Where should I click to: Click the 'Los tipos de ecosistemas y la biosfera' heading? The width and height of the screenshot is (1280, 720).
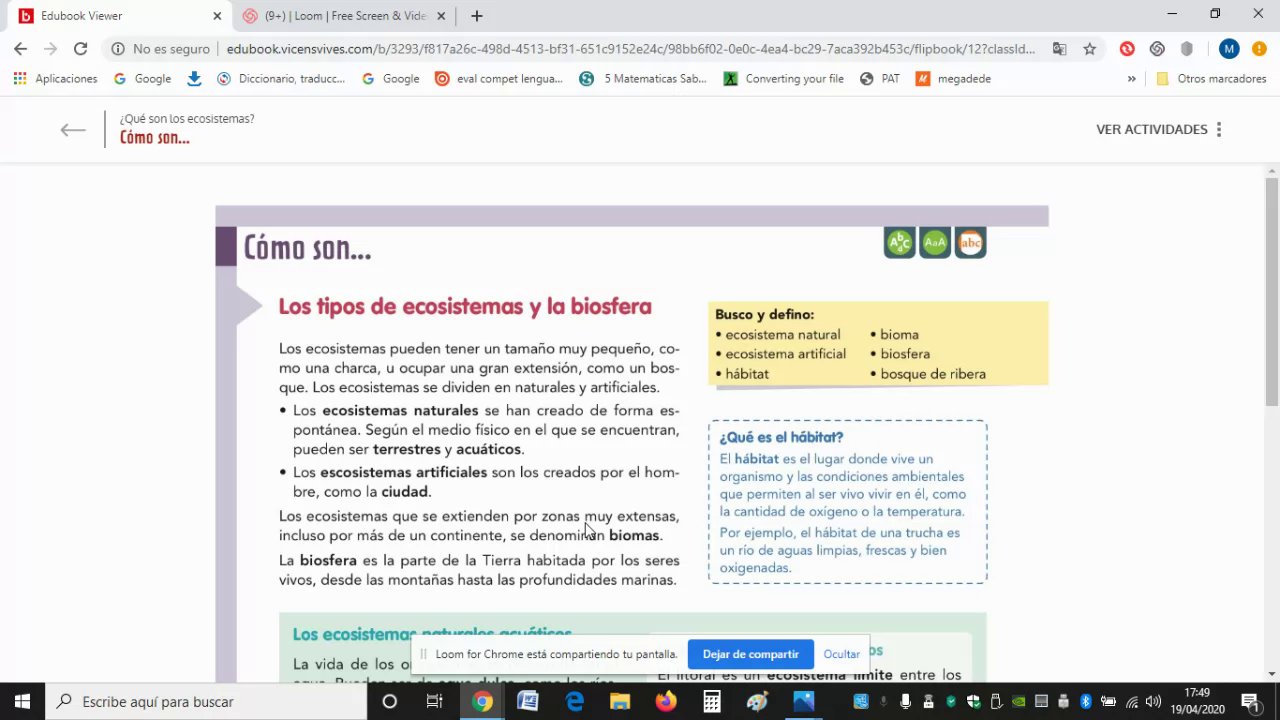point(465,307)
